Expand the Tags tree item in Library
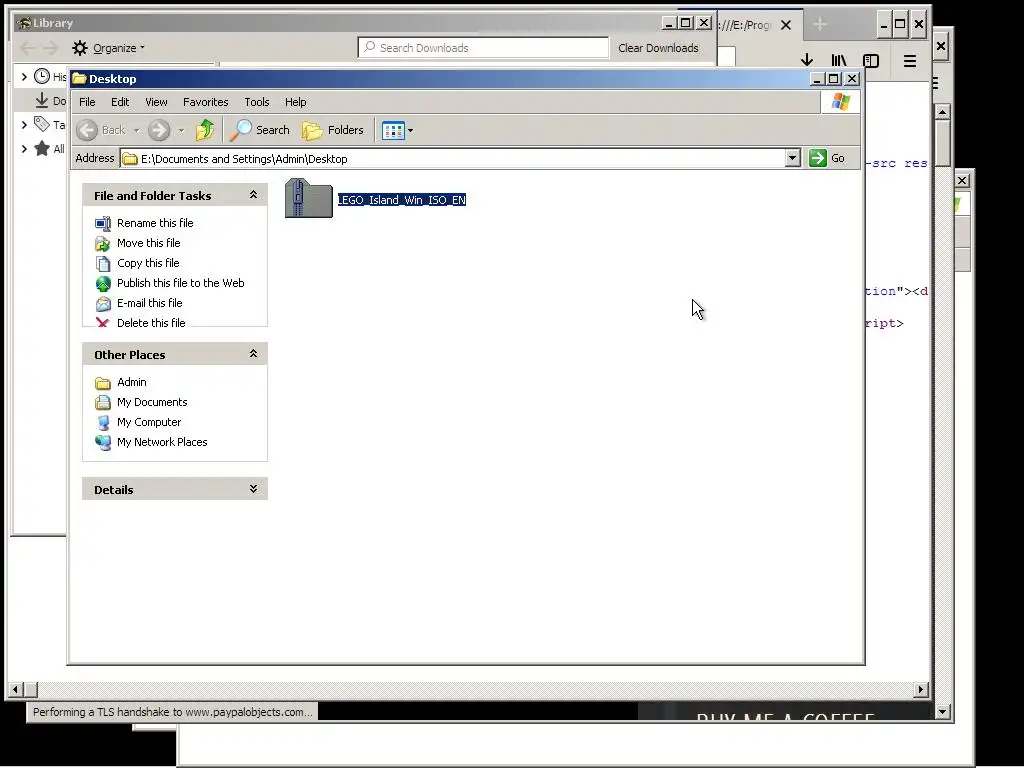This screenshot has width=1024, height=768. (24, 124)
